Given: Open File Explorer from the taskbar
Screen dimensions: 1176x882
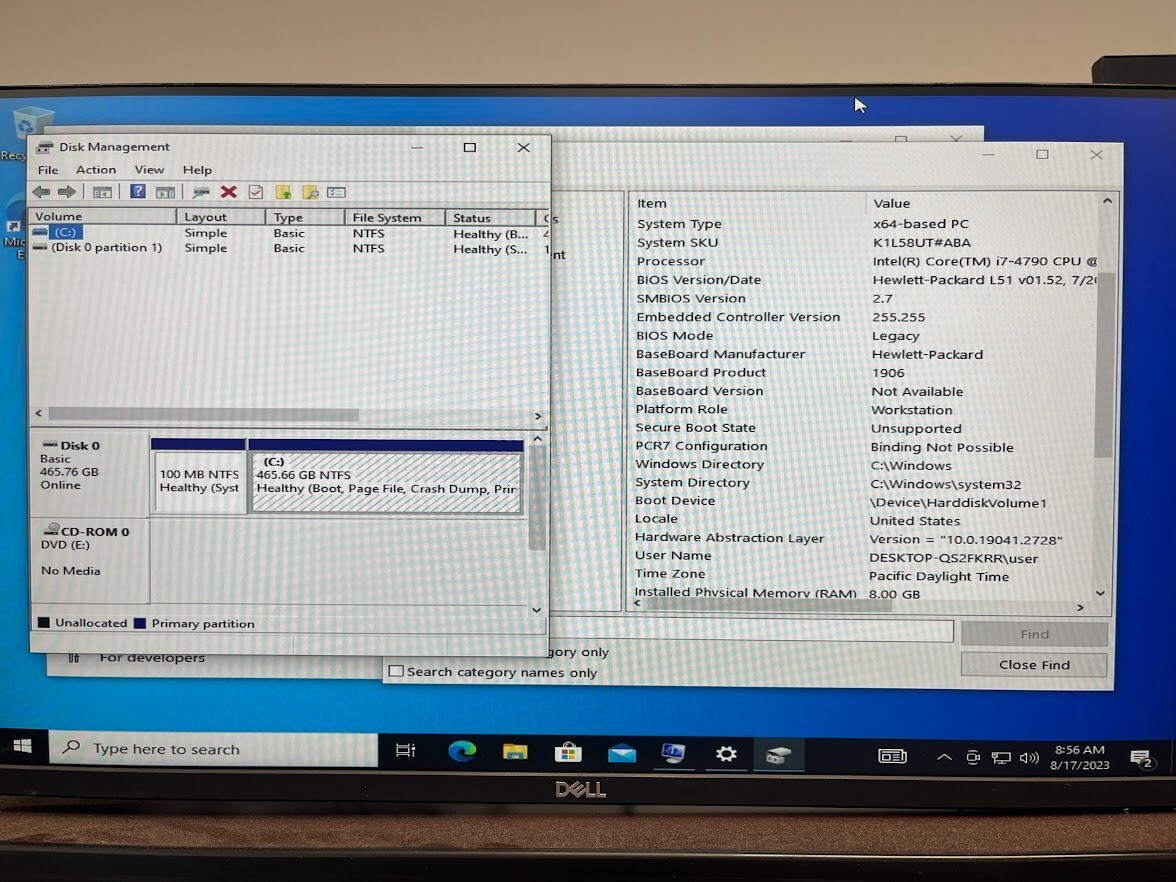Looking at the screenshot, I should click(515, 752).
